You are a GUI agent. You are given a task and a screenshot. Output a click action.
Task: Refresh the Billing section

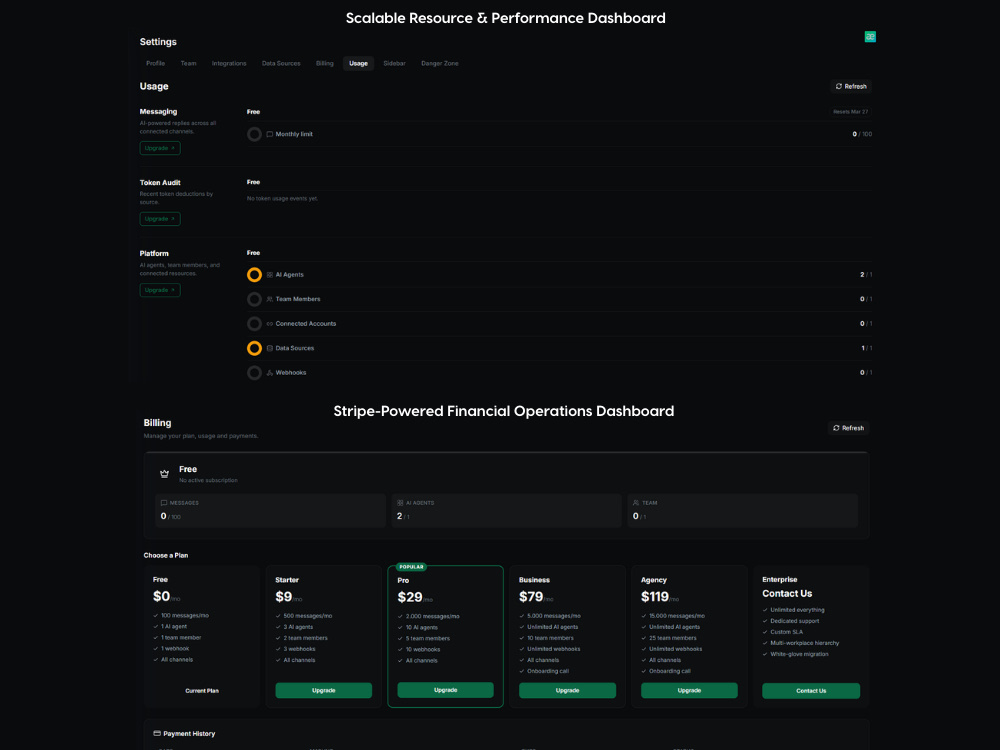(x=848, y=428)
